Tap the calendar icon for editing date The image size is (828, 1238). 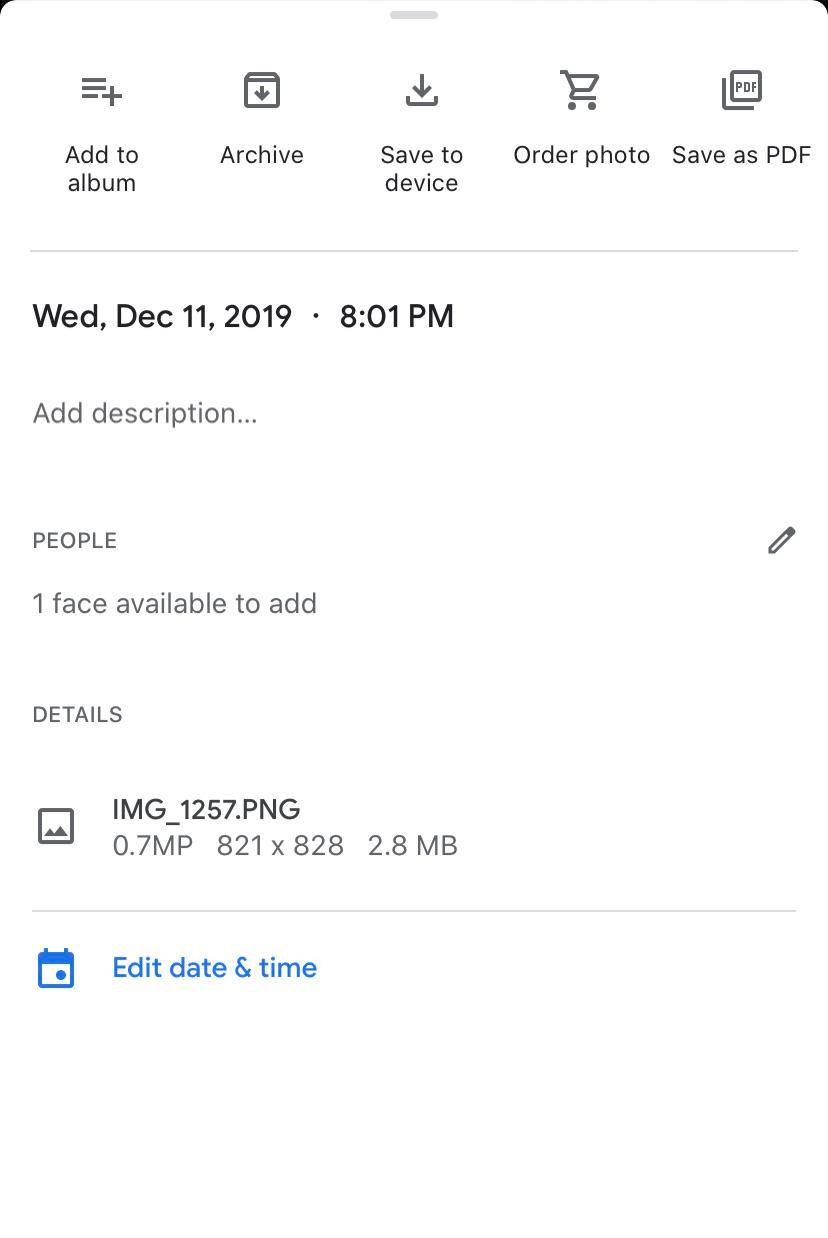point(56,968)
